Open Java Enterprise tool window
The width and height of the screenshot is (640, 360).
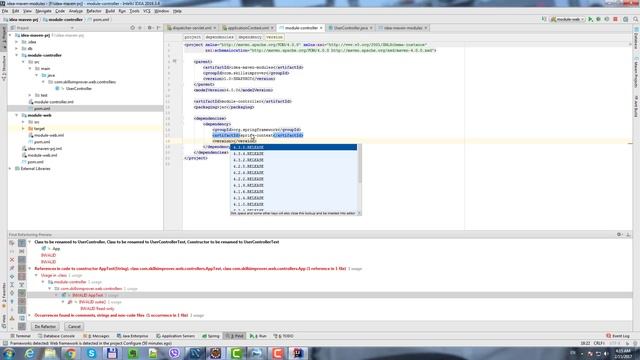[133, 336]
